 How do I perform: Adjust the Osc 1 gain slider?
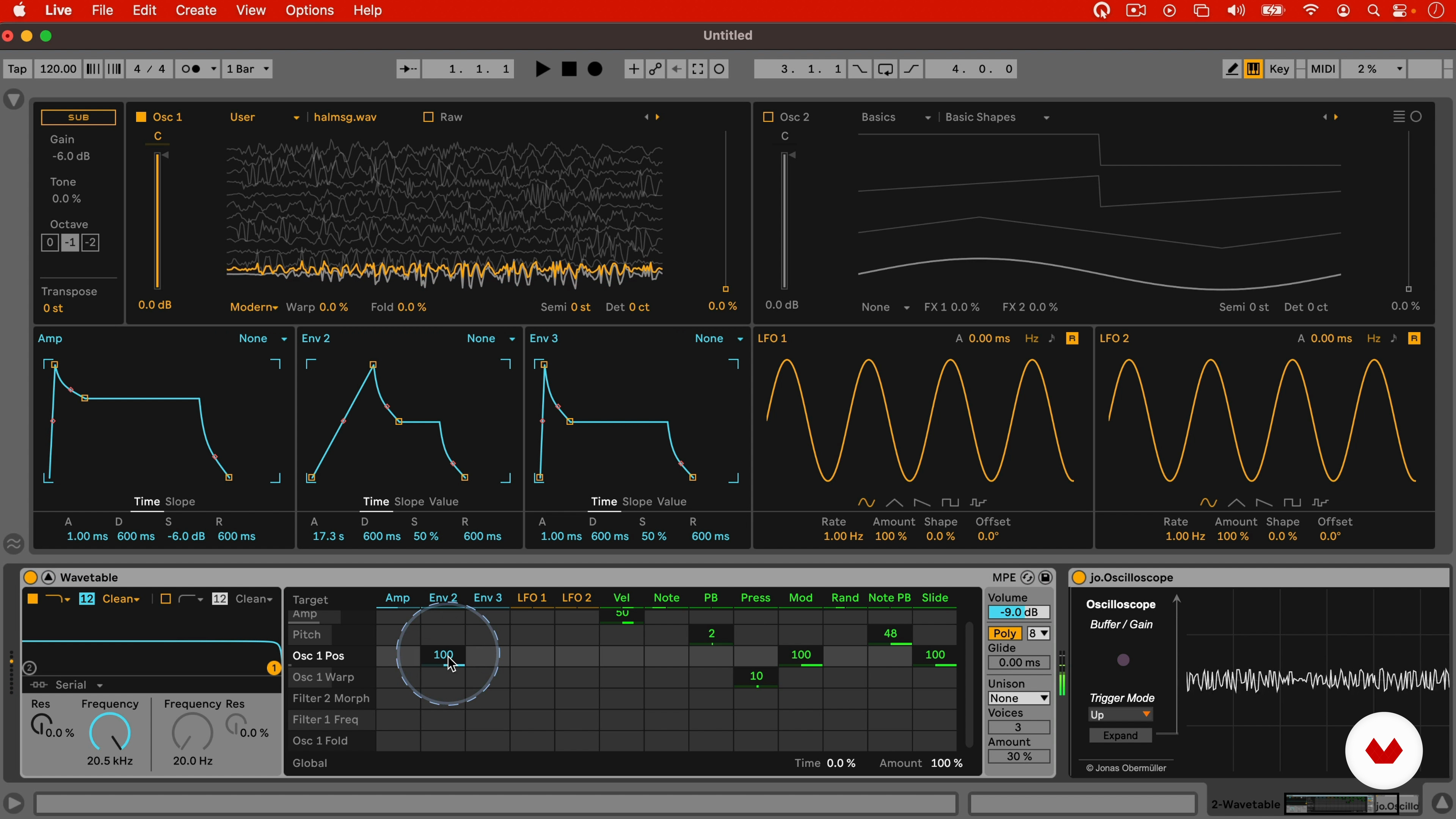[x=158, y=221]
